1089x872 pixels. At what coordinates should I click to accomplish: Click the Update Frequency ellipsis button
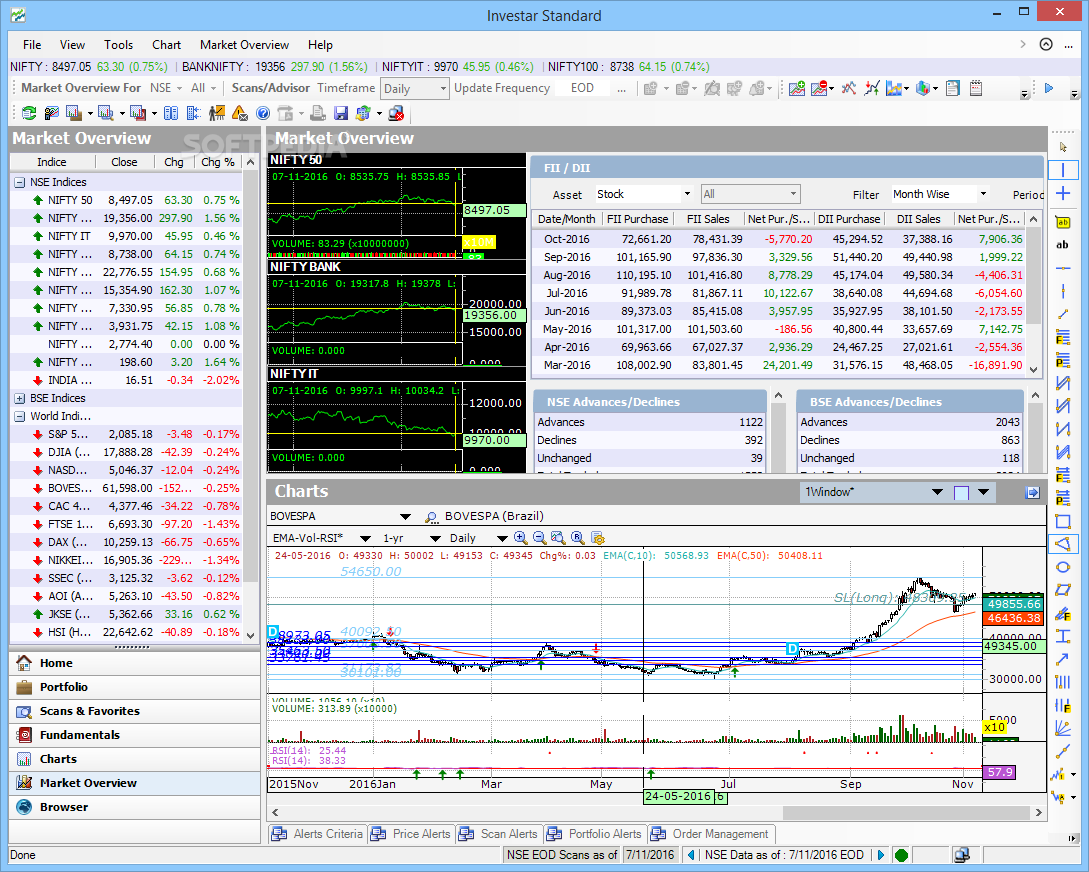[x=621, y=89]
